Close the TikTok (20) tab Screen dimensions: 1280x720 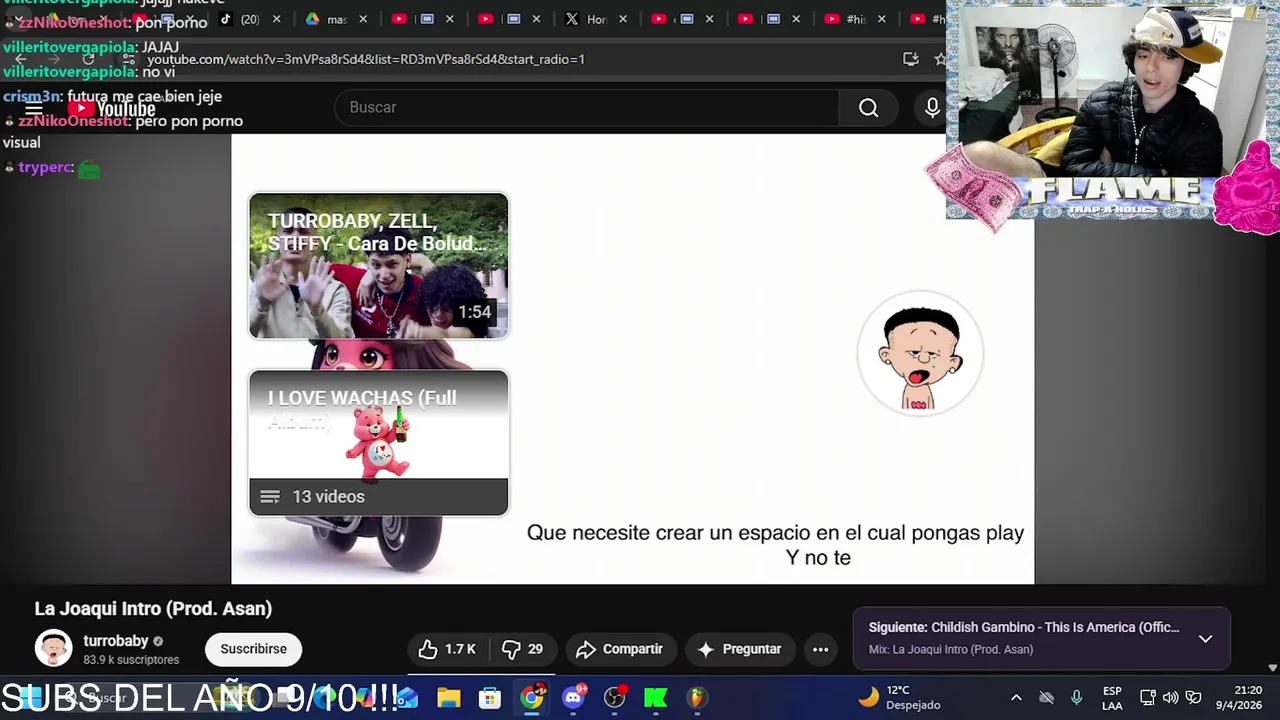point(276,19)
